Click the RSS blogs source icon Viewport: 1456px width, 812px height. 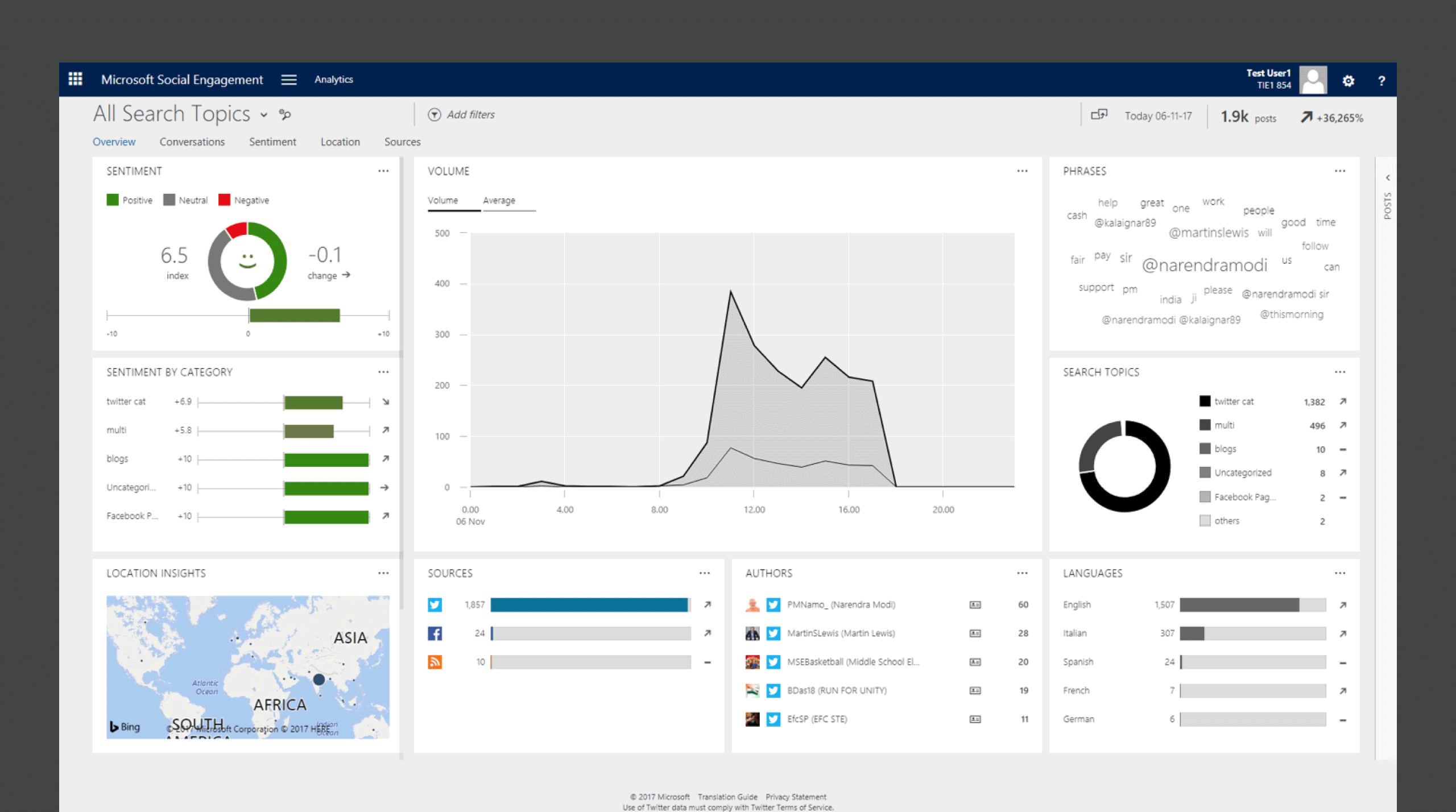pyautogui.click(x=435, y=662)
